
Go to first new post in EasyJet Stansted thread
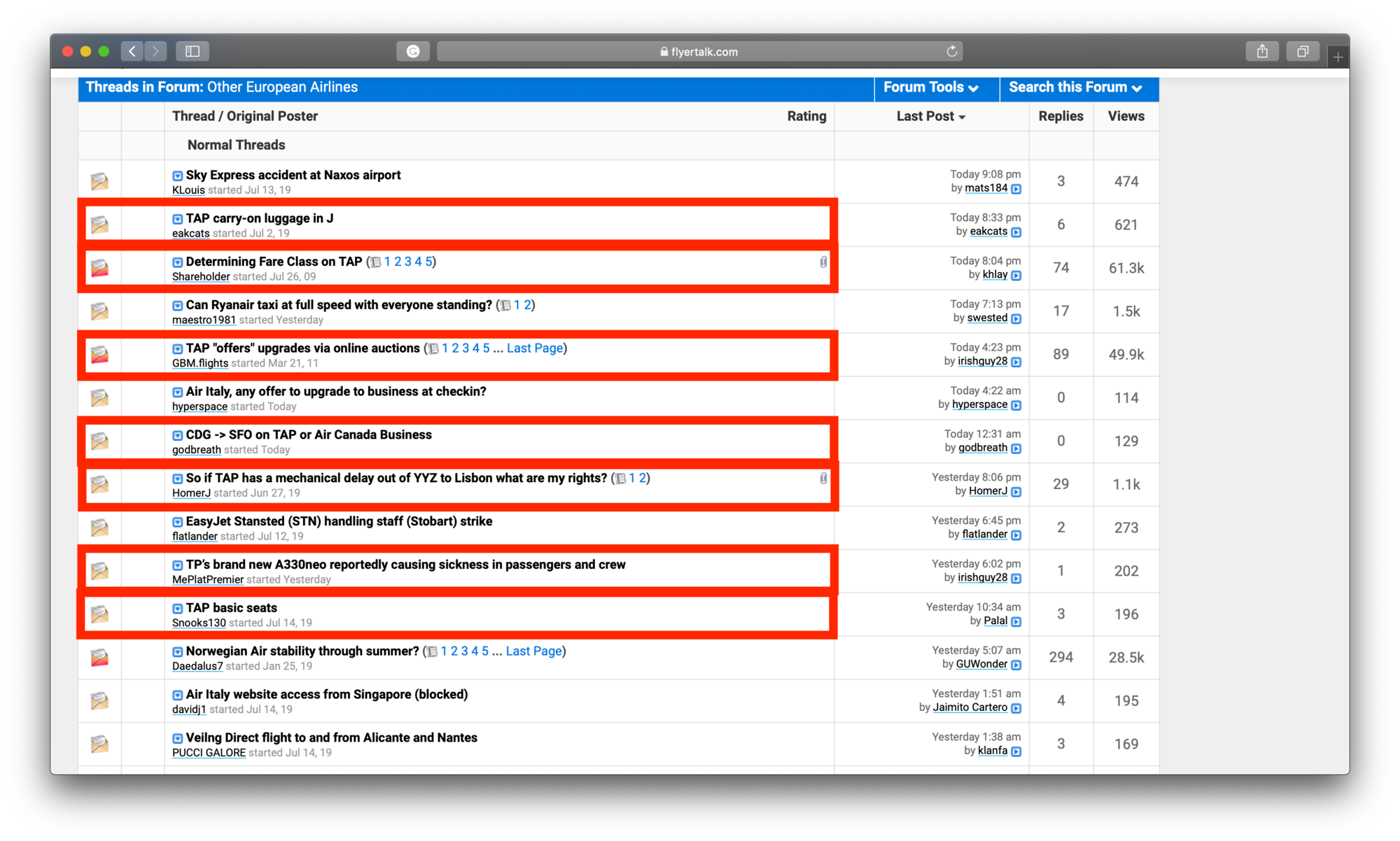(x=178, y=523)
